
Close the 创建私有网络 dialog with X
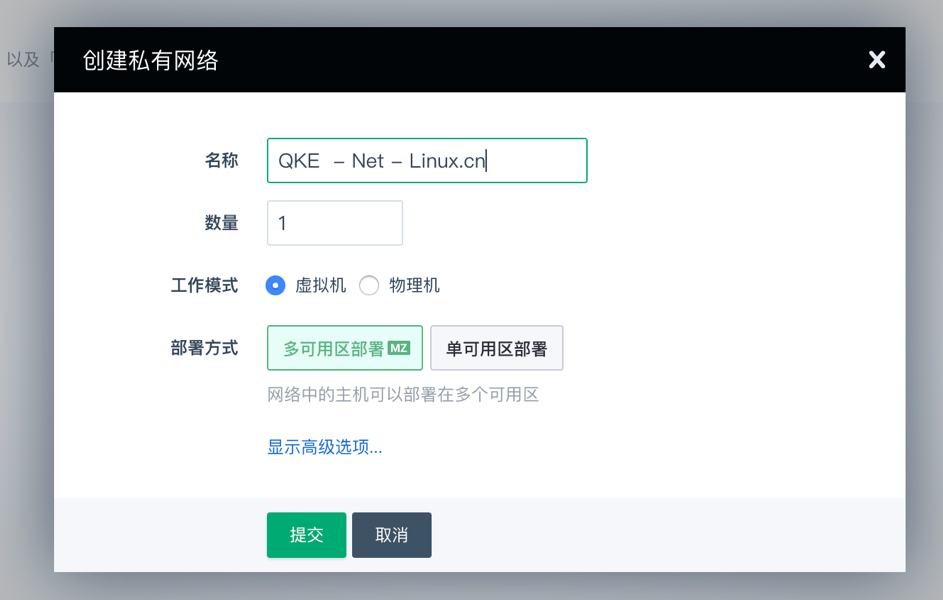coord(877,60)
